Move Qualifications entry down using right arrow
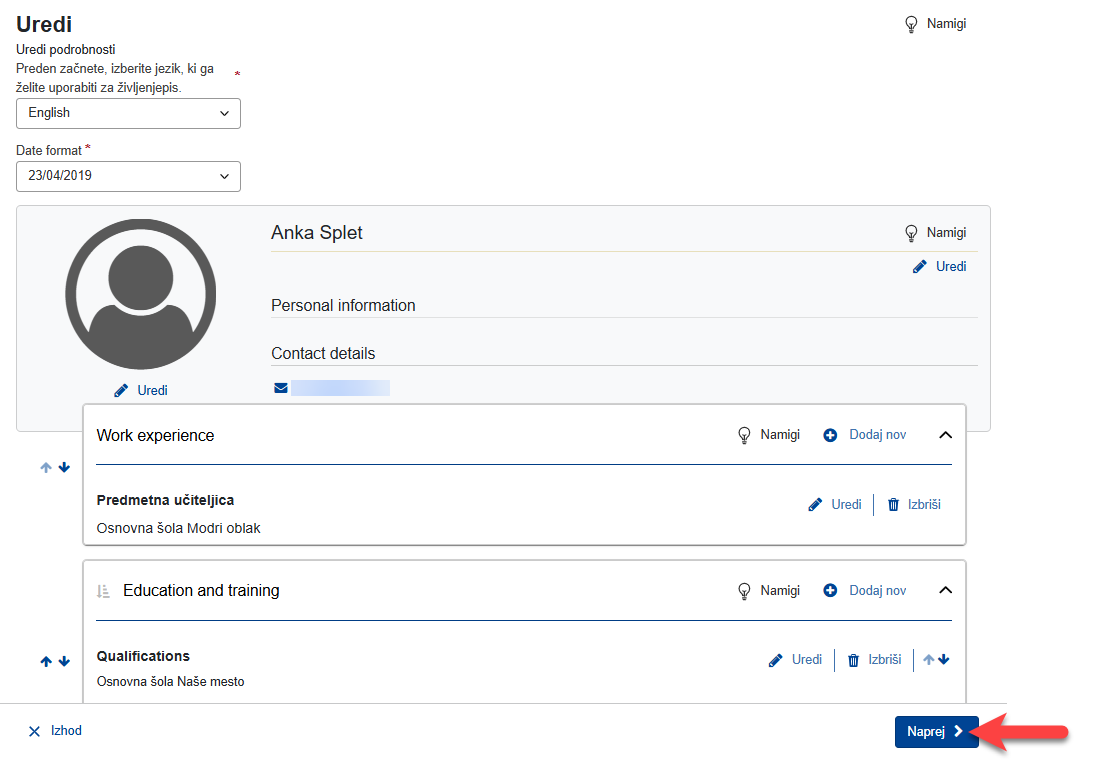 tap(944, 660)
